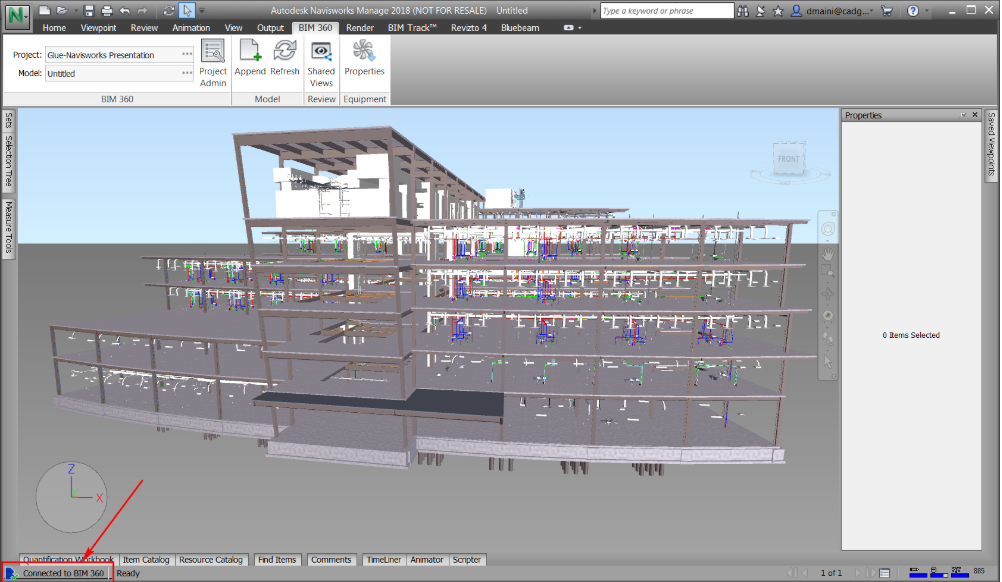Click the Favorites star icon
Screen dimensions: 1002x582
point(778,11)
